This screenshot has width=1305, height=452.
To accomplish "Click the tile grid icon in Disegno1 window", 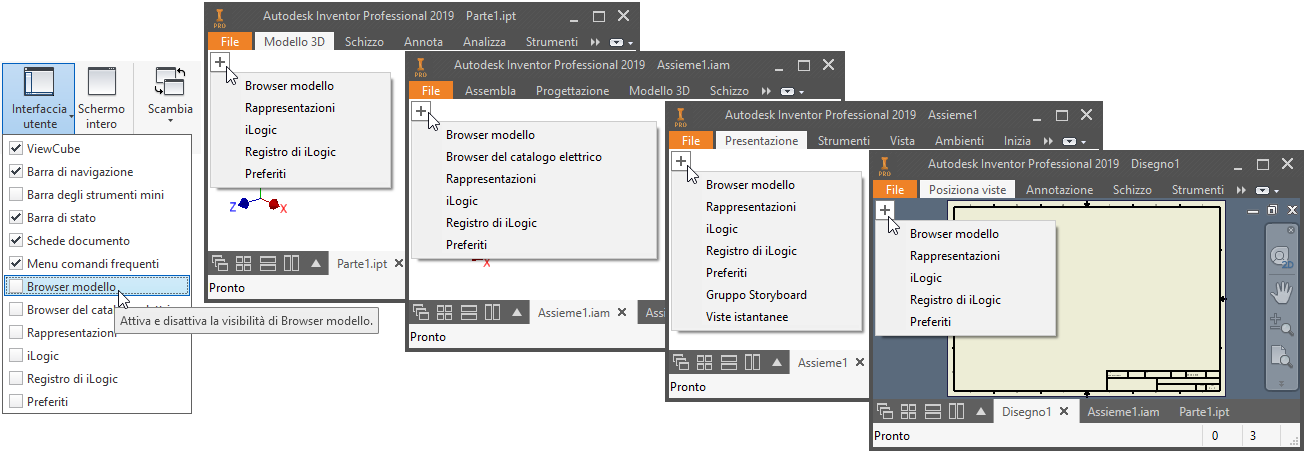I will pyautogui.click(x=909, y=411).
